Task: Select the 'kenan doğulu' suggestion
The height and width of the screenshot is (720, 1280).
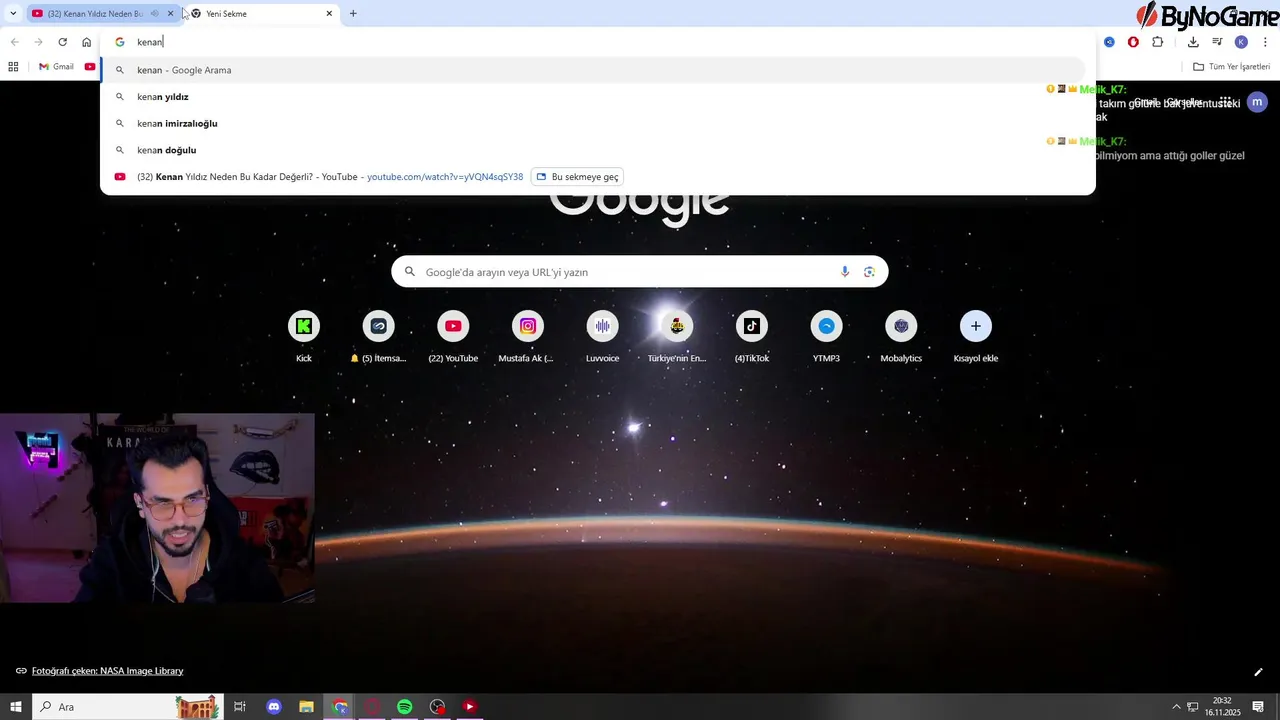Action: pos(592,150)
